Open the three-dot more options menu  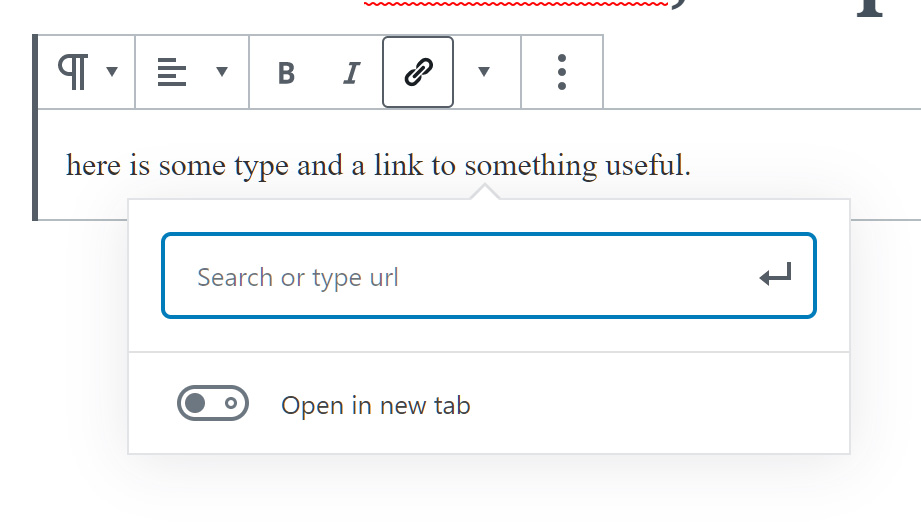click(x=562, y=72)
